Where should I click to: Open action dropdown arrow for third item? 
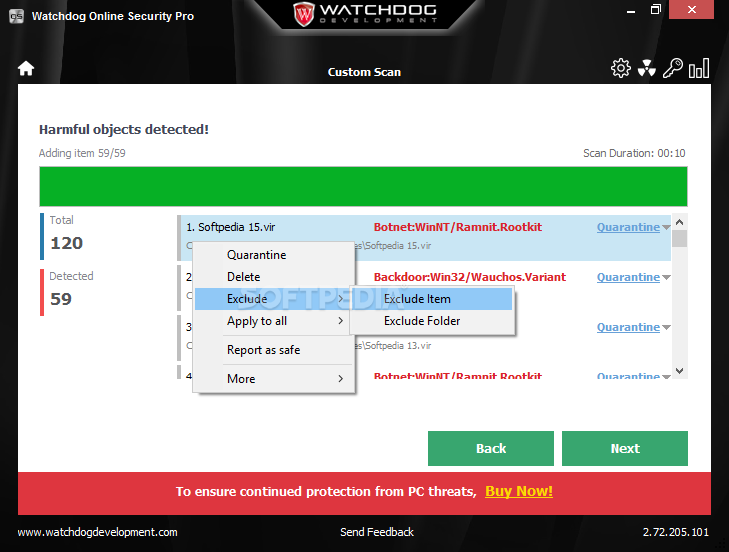click(x=666, y=328)
